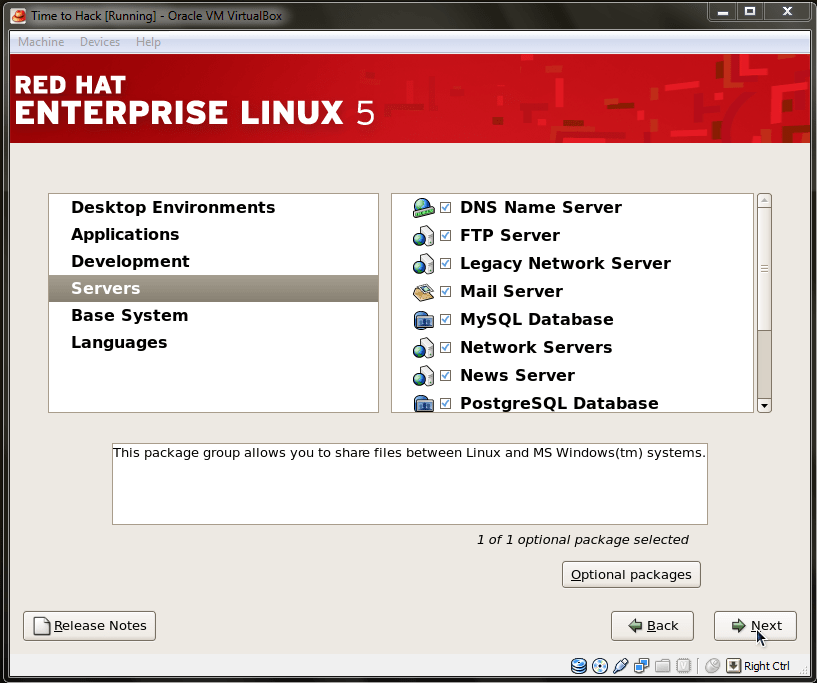This screenshot has width=817, height=683.
Task: Select the FTP Server label
Action: [510, 235]
